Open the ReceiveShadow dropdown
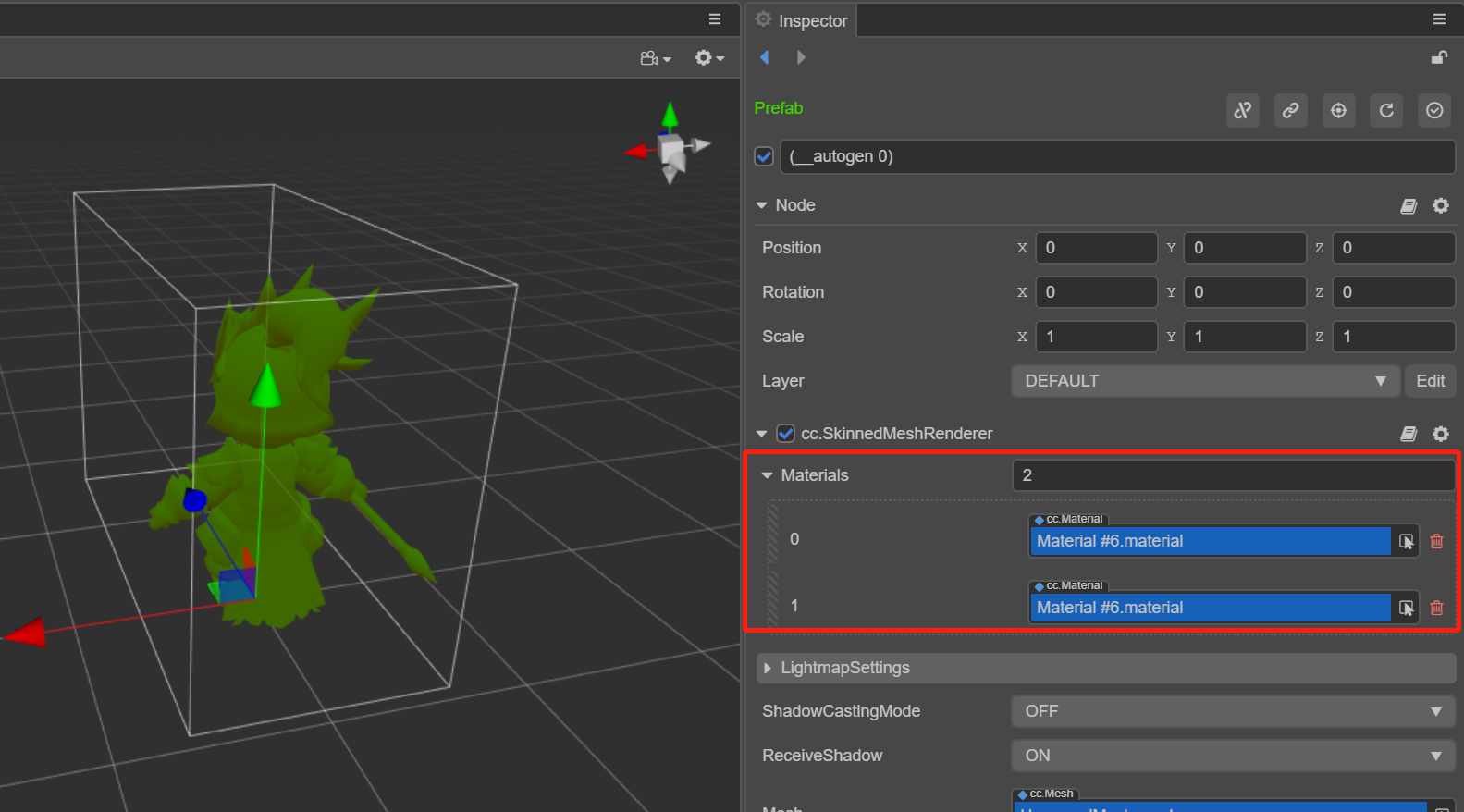Viewport: 1464px width, 812px height. [x=1234, y=756]
